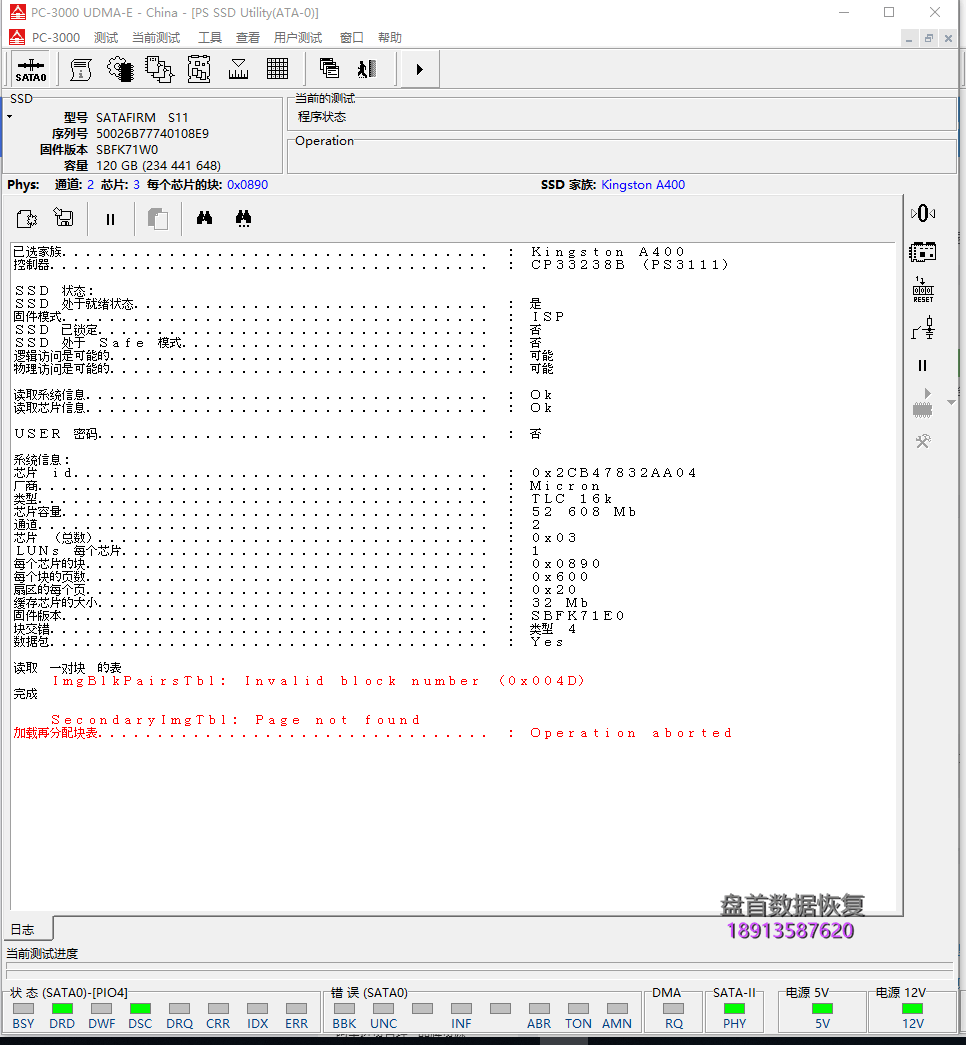
Task: Restore the inner PS SSD Utility window
Action: point(928,39)
